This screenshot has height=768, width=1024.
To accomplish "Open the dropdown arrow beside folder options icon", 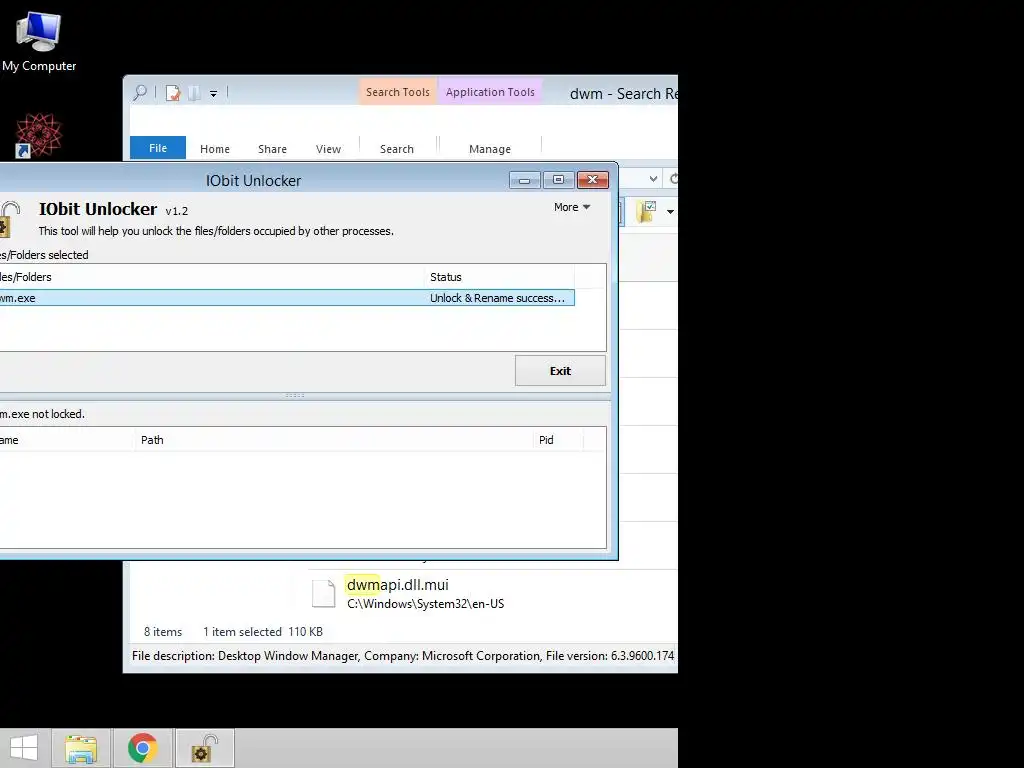I will coord(670,212).
